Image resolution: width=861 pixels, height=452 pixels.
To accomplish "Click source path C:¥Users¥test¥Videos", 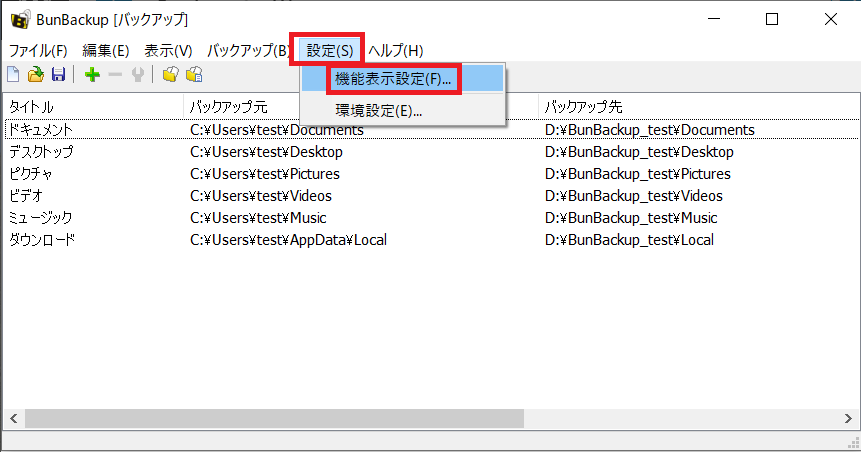I will pos(261,196).
